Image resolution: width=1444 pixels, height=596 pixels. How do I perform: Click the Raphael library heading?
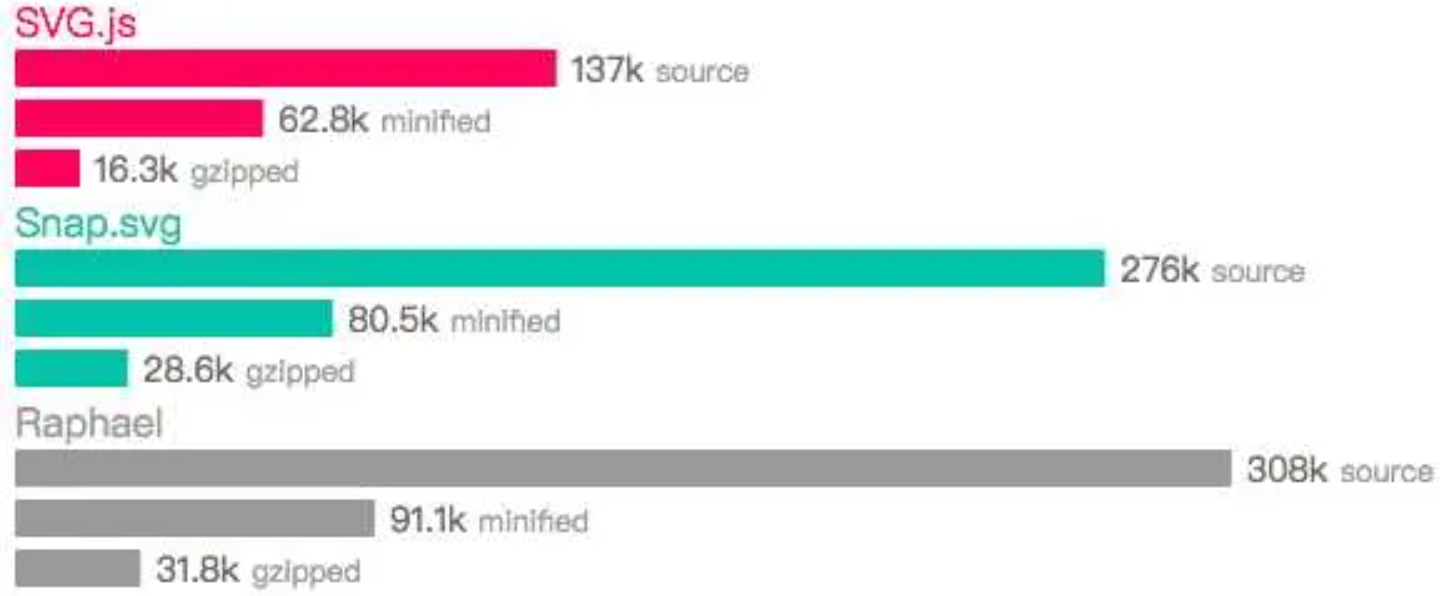pyautogui.click(x=89, y=424)
